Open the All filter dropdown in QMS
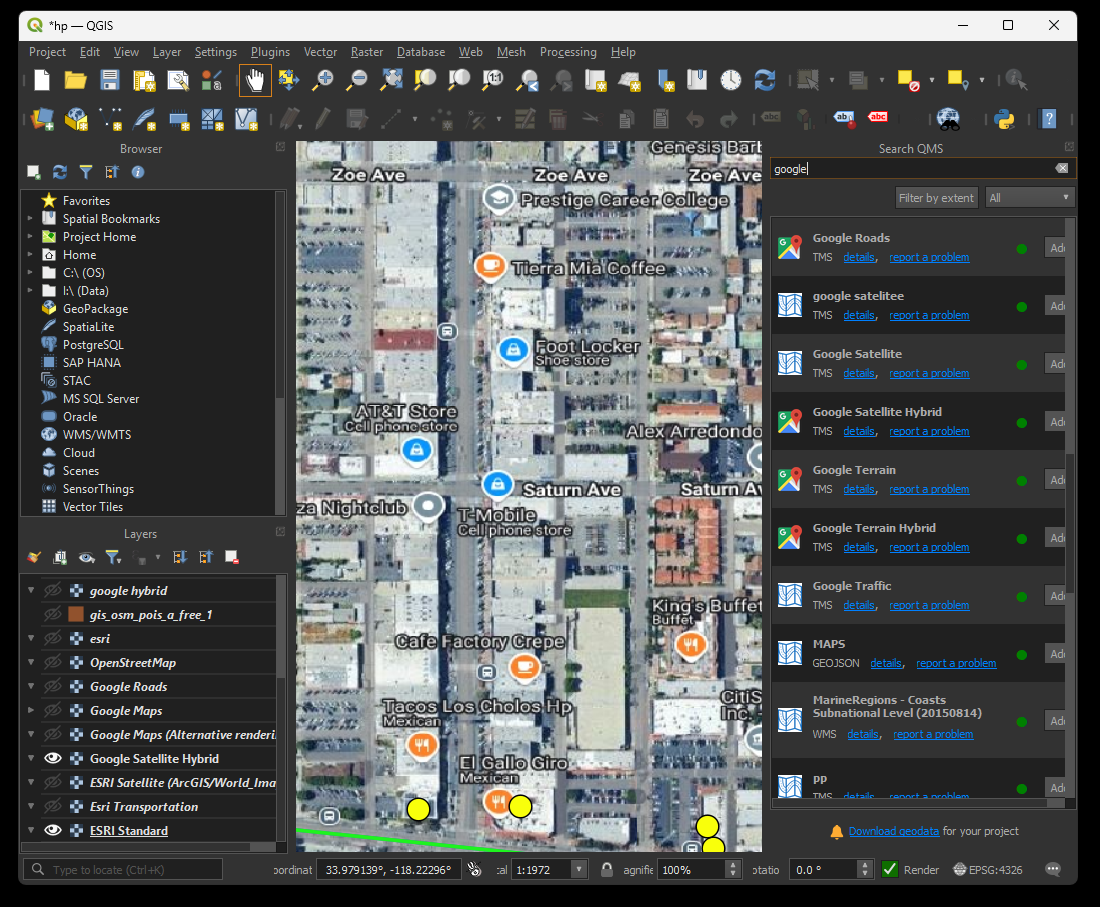Image resolution: width=1100 pixels, height=907 pixels. click(1029, 198)
